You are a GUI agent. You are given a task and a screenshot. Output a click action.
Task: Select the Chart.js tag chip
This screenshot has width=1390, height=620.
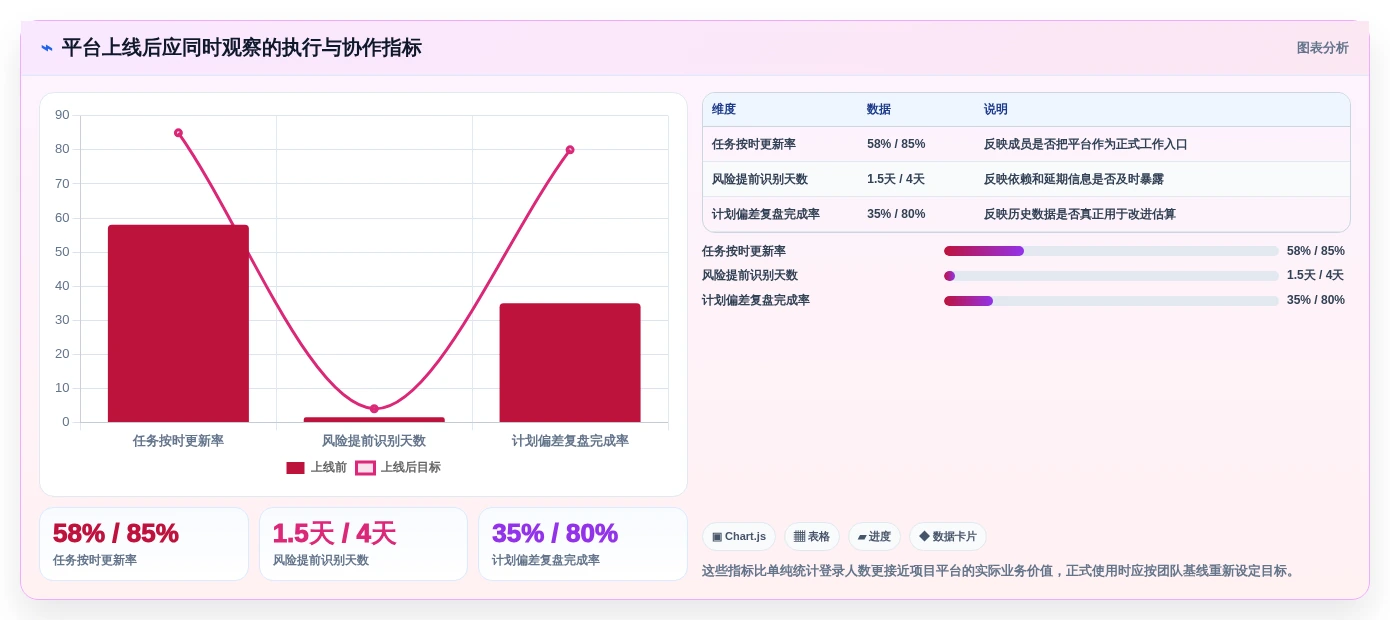click(x=739, y=537)
